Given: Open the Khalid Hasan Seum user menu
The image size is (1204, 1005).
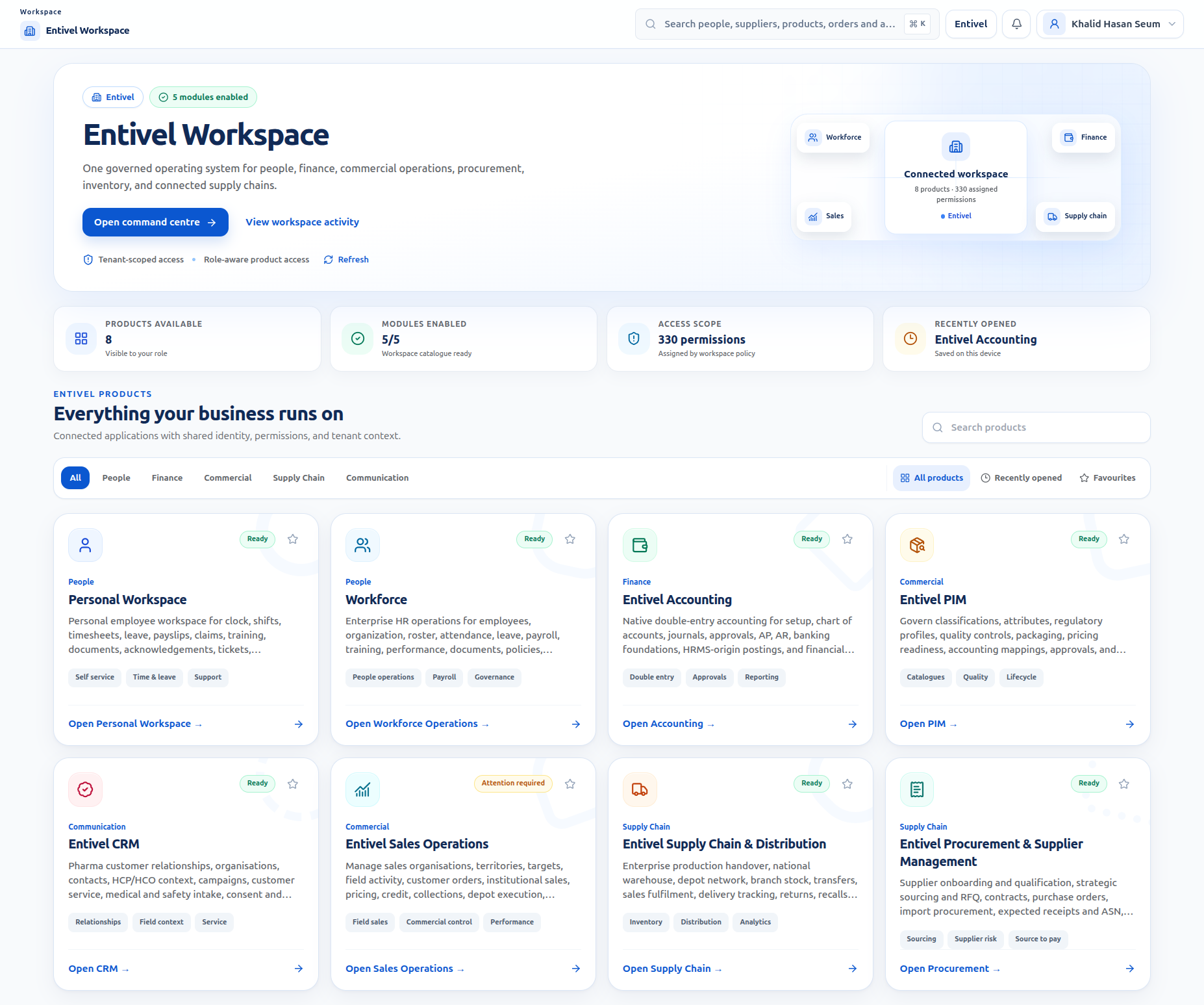Looking at the screenshot, I should click(x=1110, y=24).
